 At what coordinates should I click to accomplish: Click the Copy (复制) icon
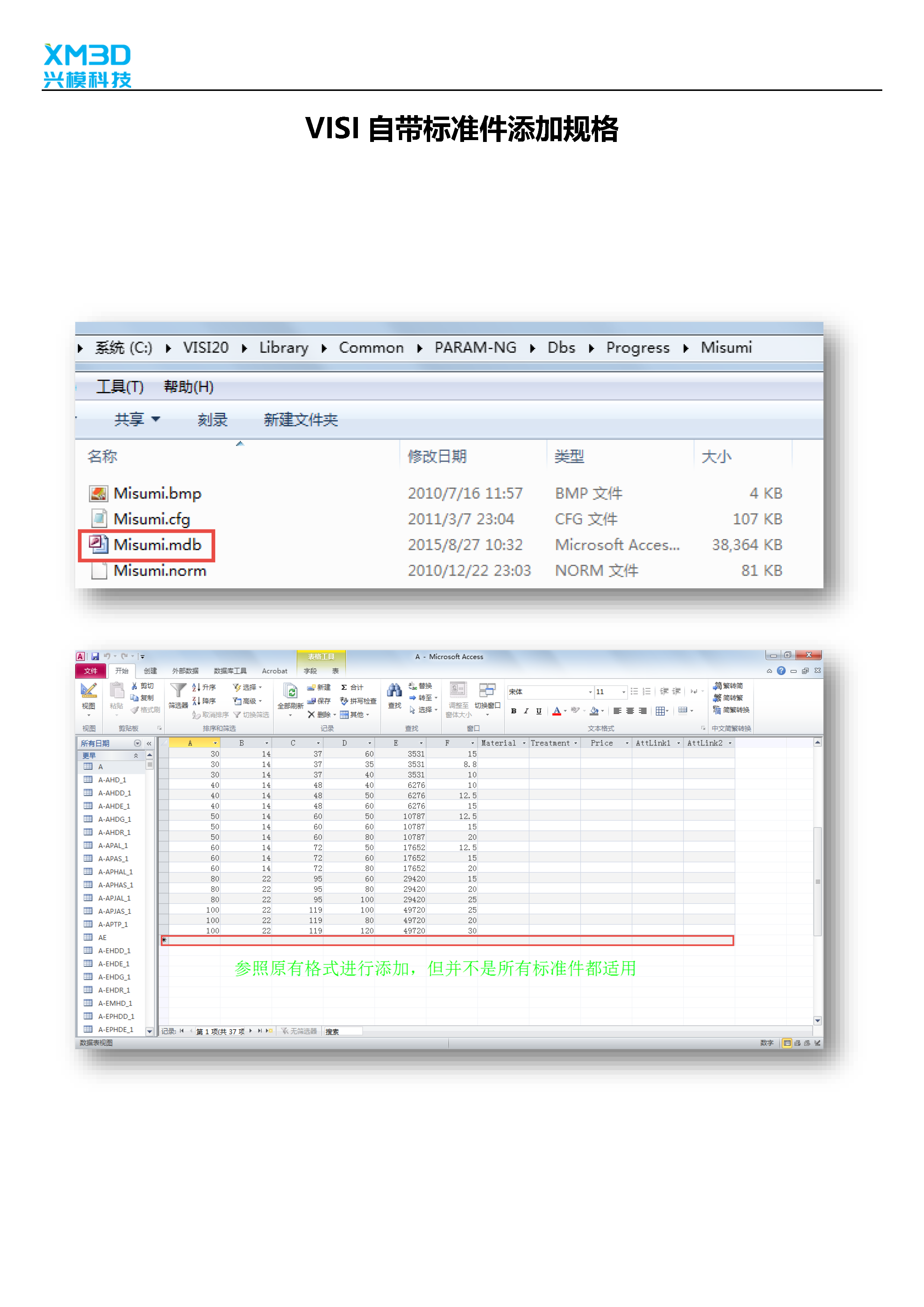coord(134,698)
